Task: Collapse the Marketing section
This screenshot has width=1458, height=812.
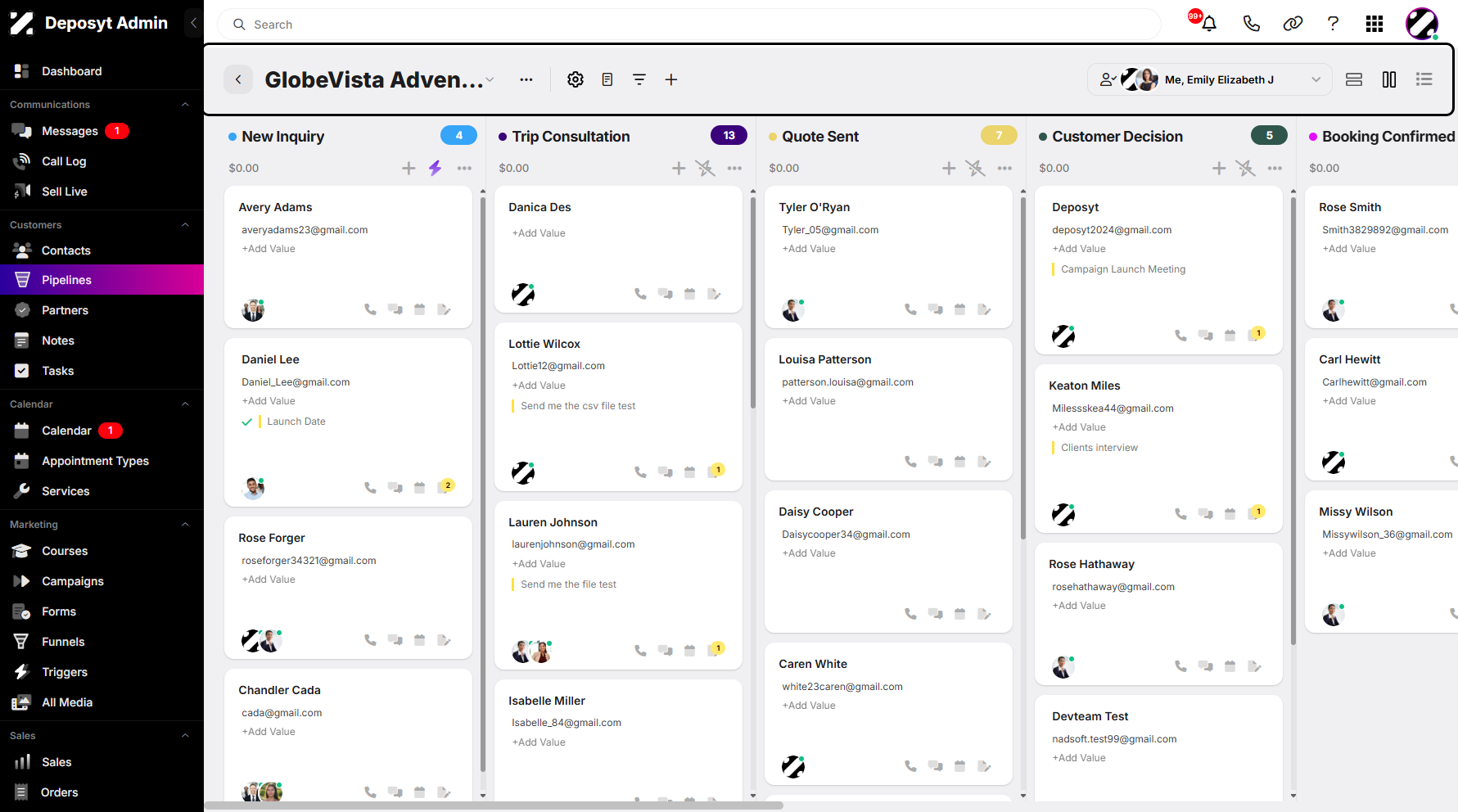Action: (x=185, y=525)
